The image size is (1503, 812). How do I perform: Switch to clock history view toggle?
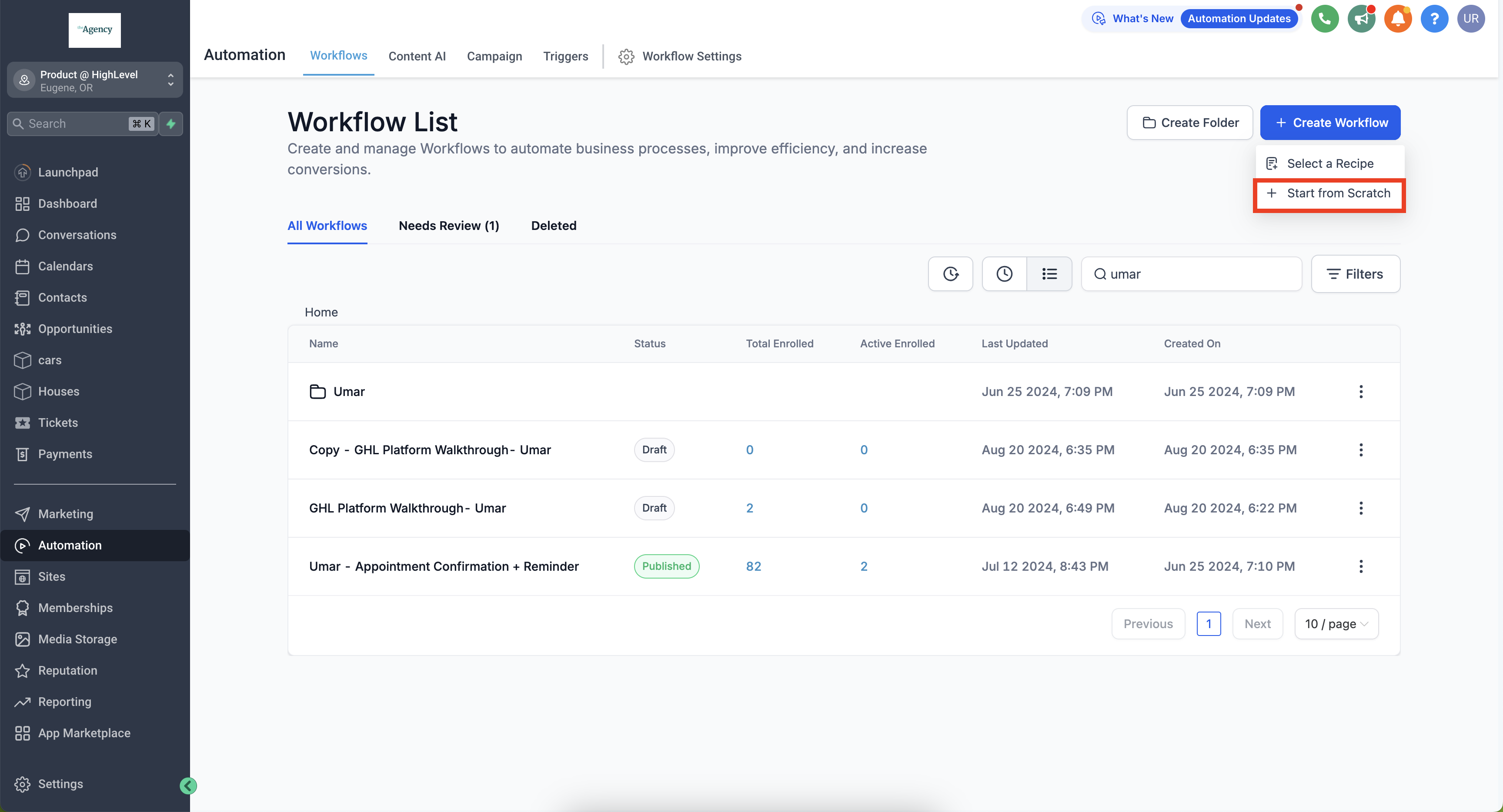point(1004,273)
